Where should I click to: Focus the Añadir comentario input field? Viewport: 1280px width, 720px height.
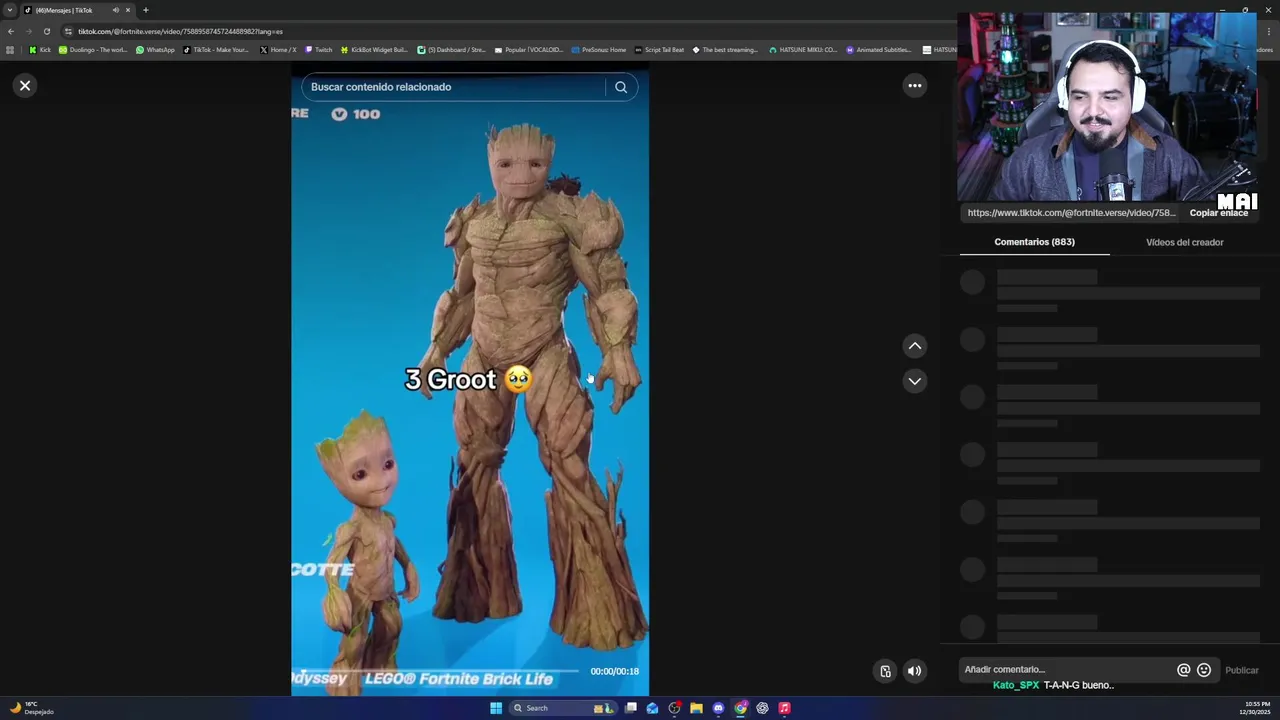pos(1065,670)
